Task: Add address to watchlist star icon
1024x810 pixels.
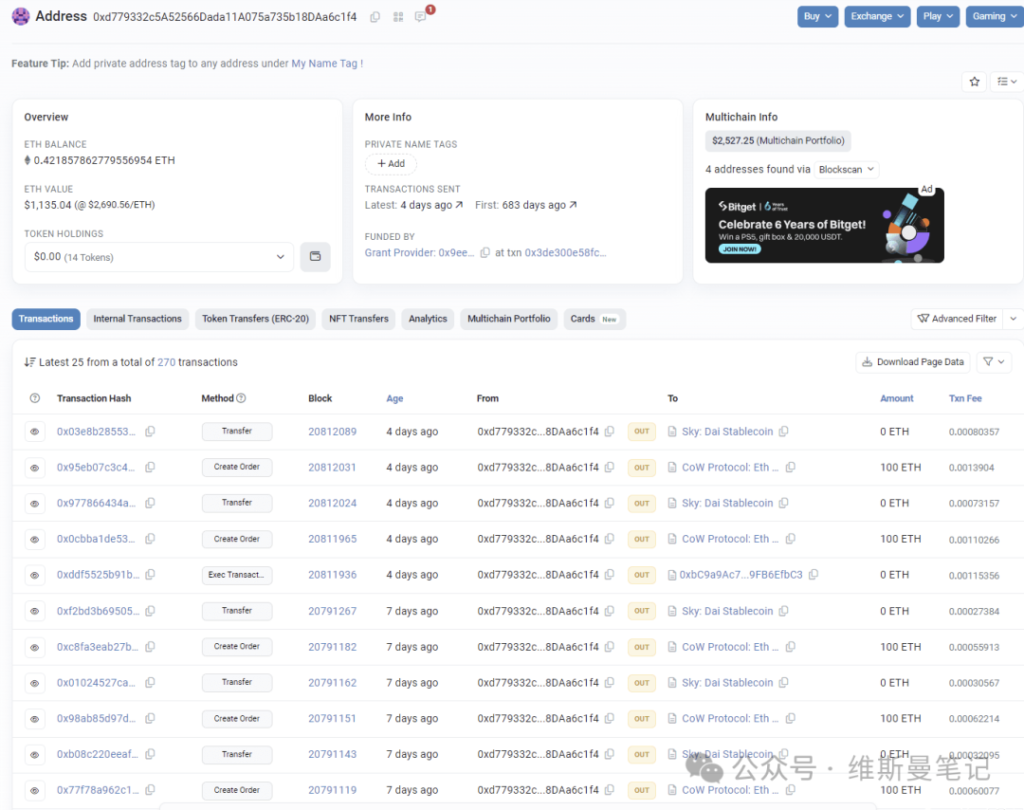Action: (x=974, y=82)
